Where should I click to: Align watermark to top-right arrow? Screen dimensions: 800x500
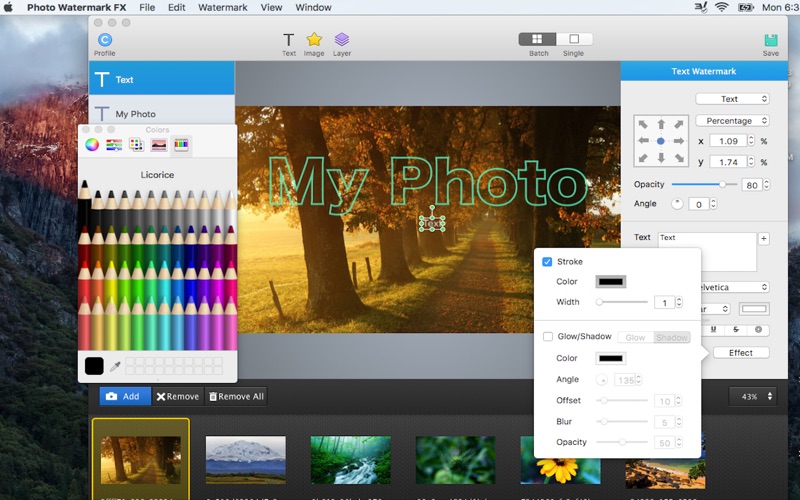click(x=679, y=124)
